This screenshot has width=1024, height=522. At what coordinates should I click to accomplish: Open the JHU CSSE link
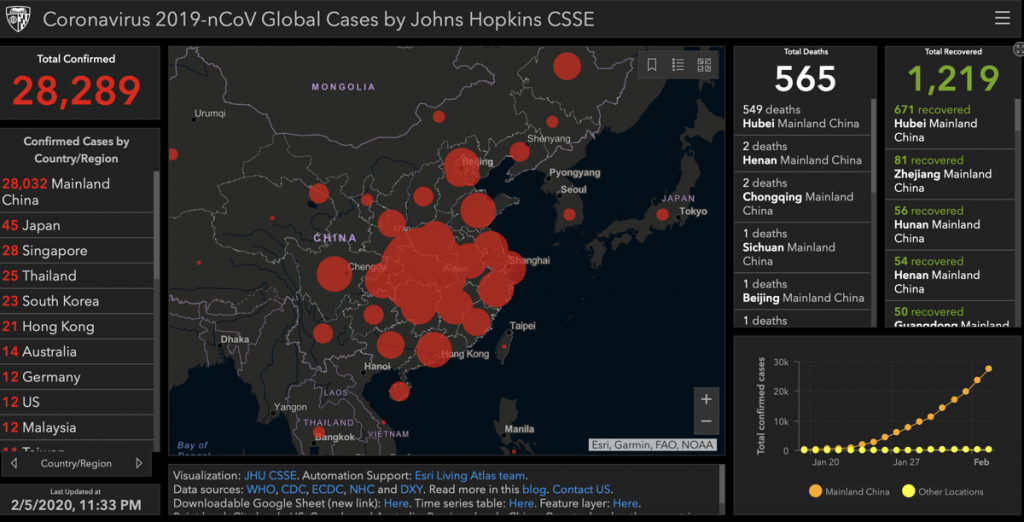(x=270, y=476)
